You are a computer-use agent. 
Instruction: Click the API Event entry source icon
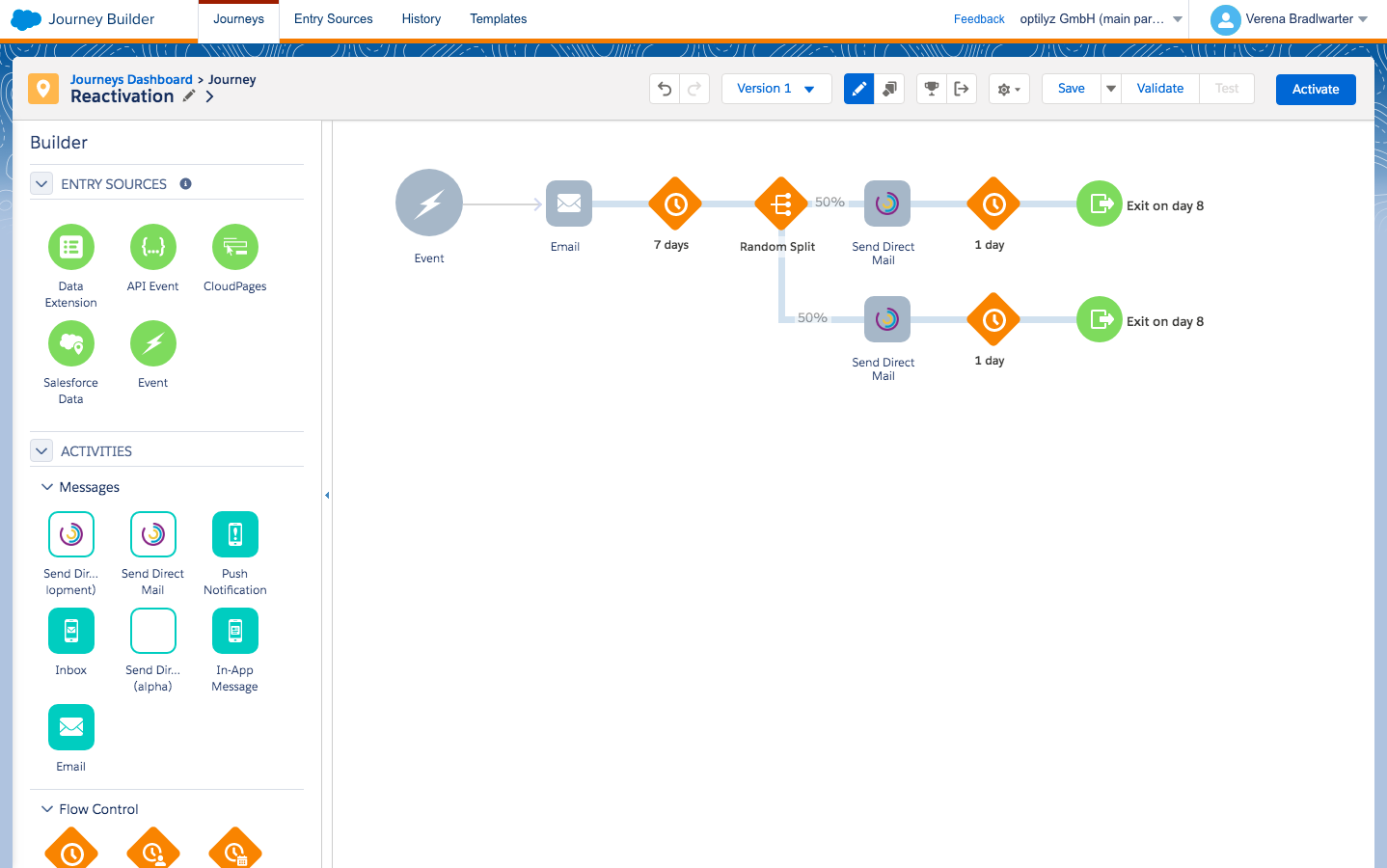pyautogui.click(x=153, y=247)
